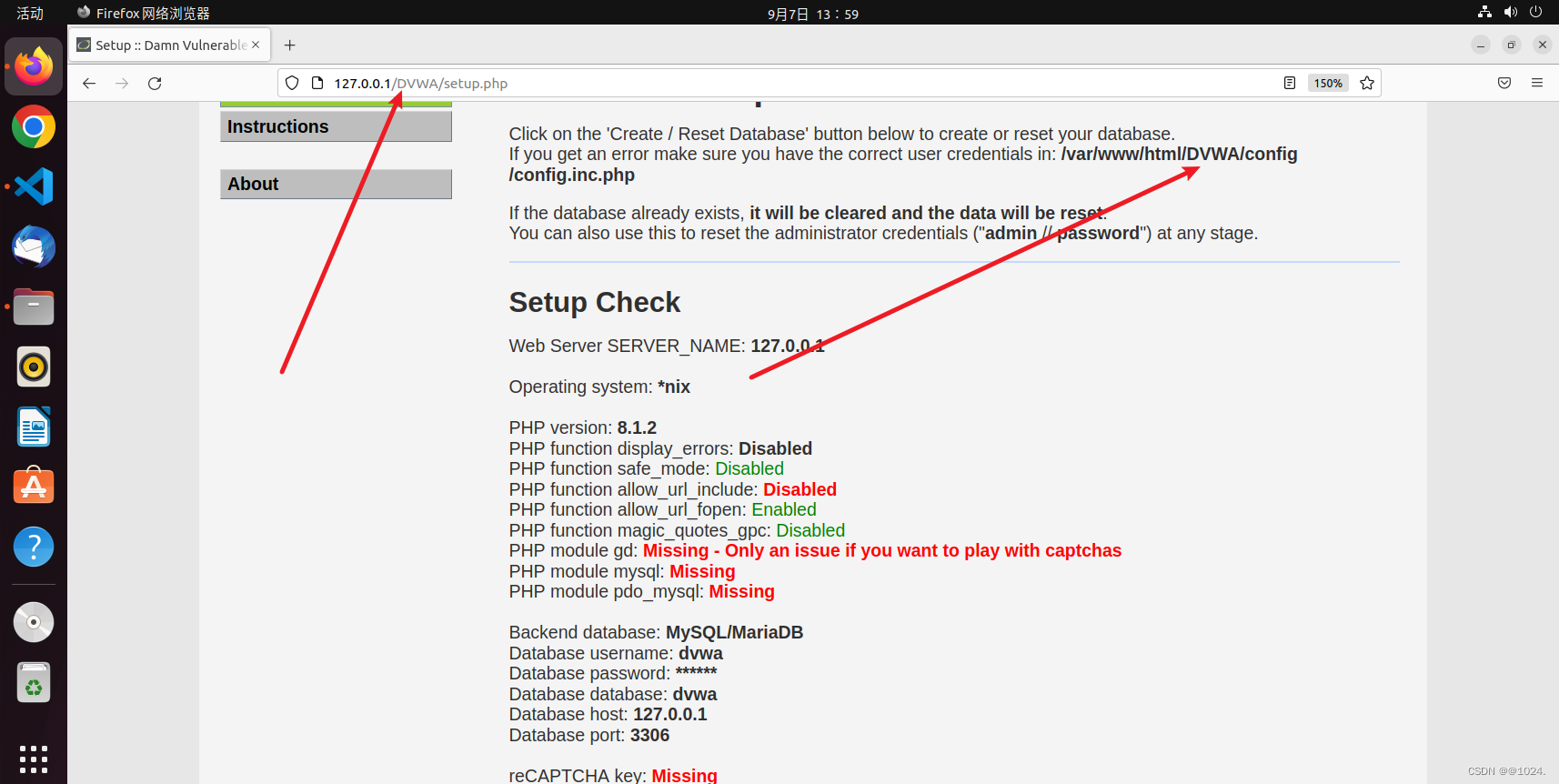Open the Activities overview (活动)
The width and height of the screenshot is (1559, 784).
click(x=30, y=13)
